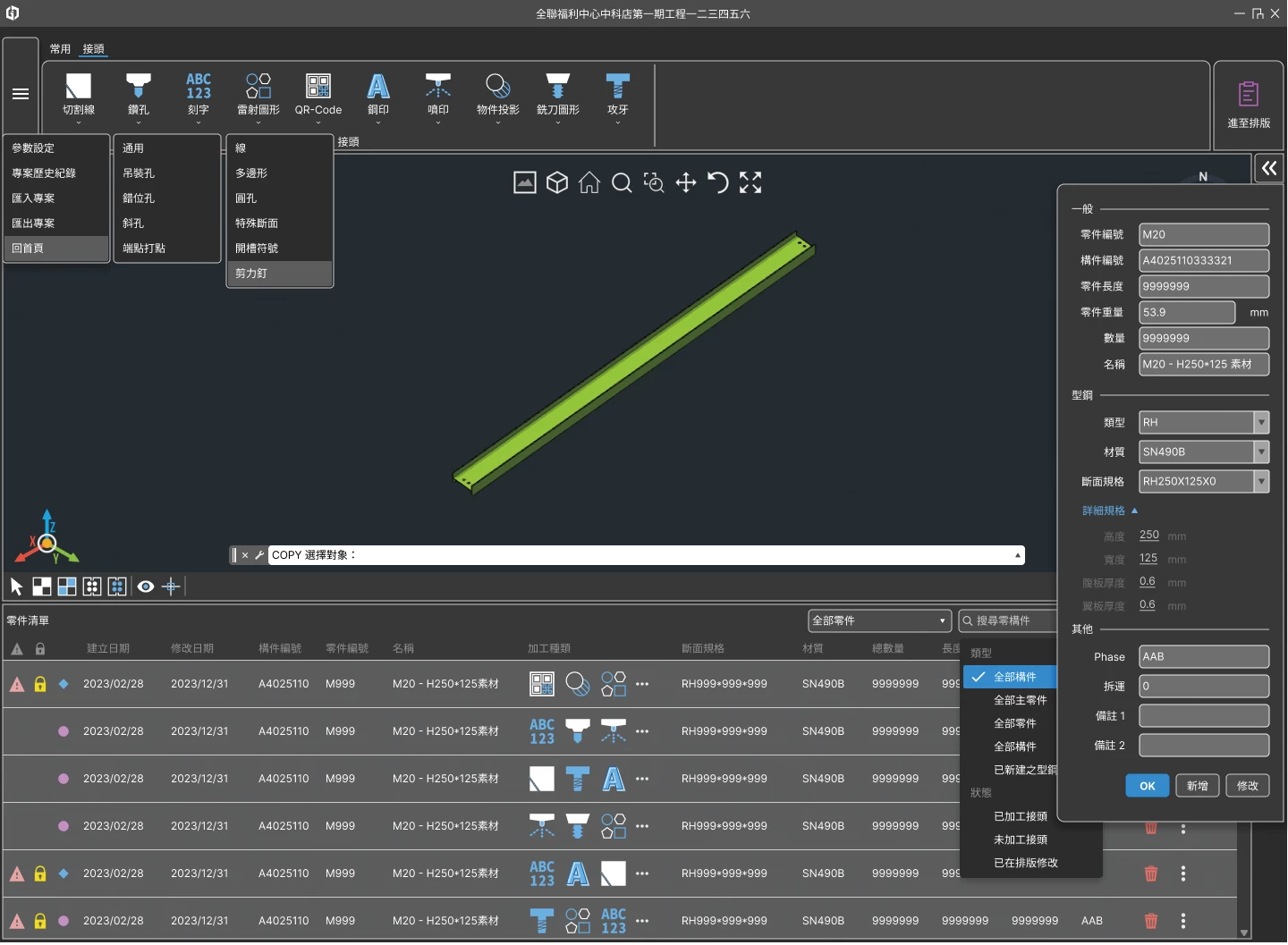Click the 攻牙 tapping tool icon

(x=617, y=88)
